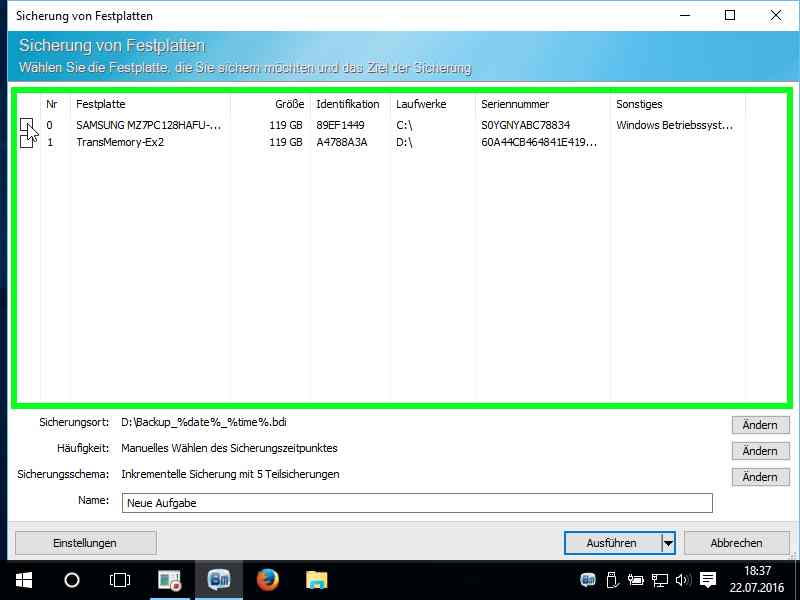Click the D:\ drive cell

tap(404, 142)
